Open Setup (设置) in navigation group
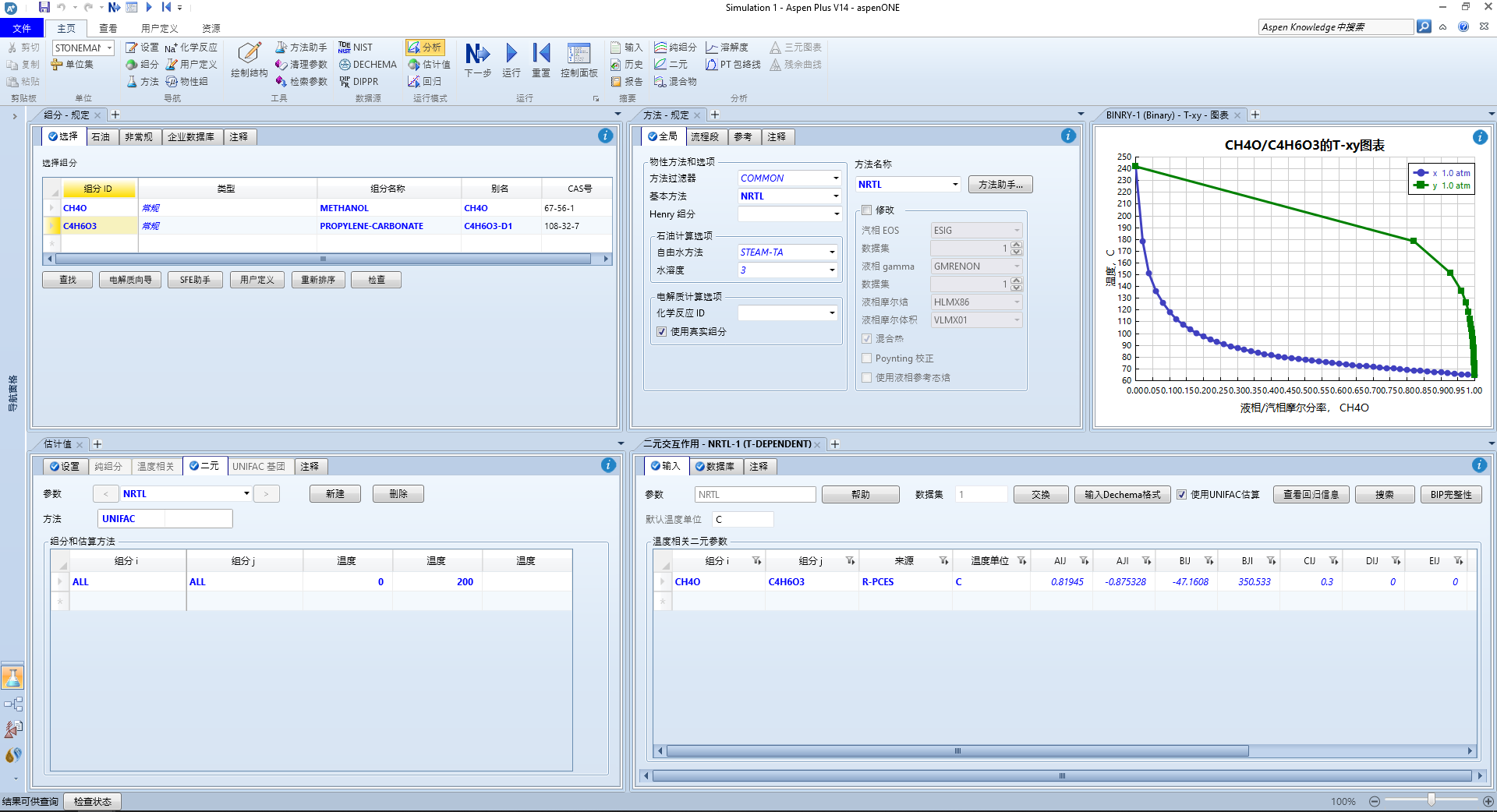The image size is (1497, 812). (x=142, y=48)
